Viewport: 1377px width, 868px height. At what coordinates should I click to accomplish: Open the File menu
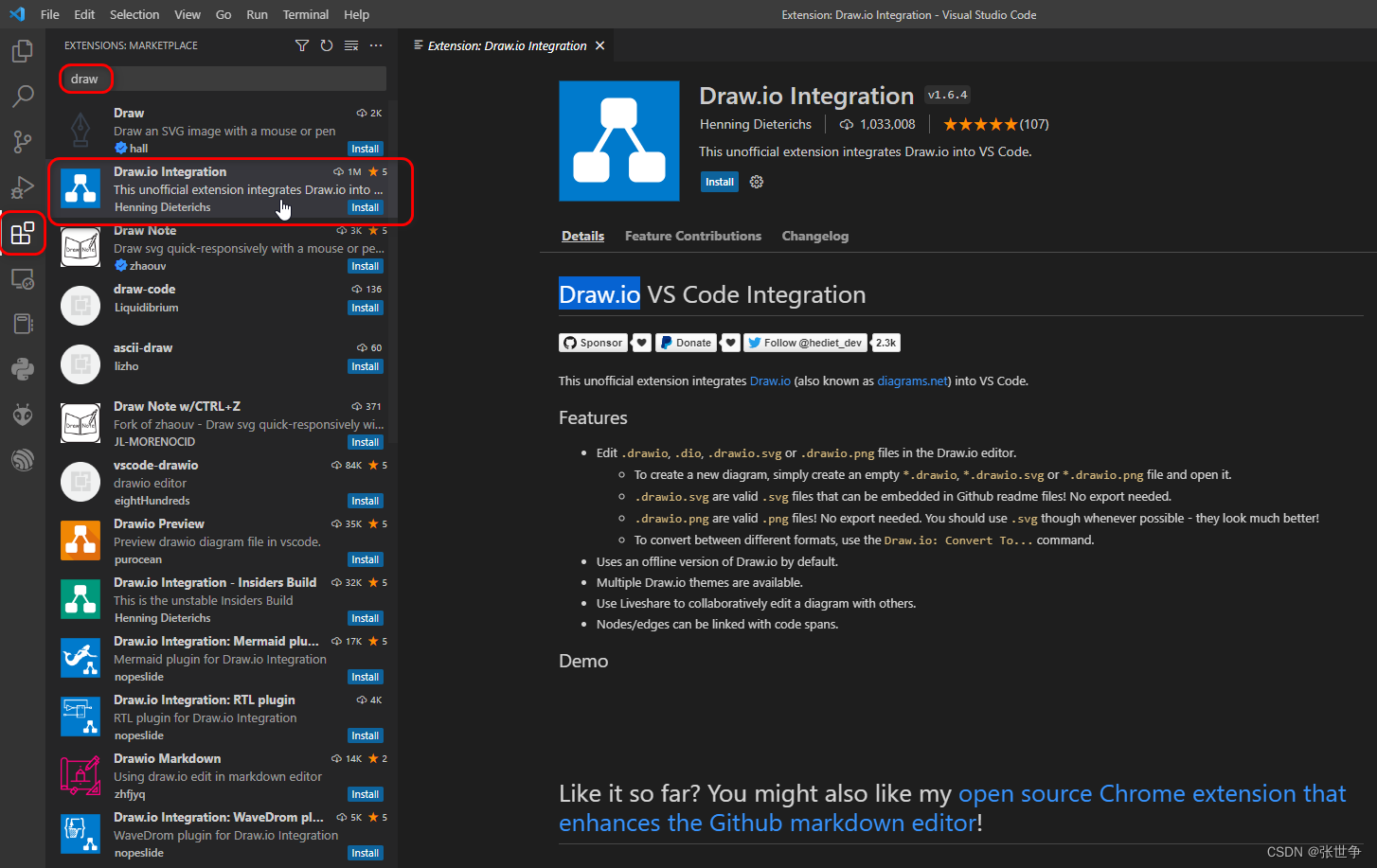tap(50, 14)
